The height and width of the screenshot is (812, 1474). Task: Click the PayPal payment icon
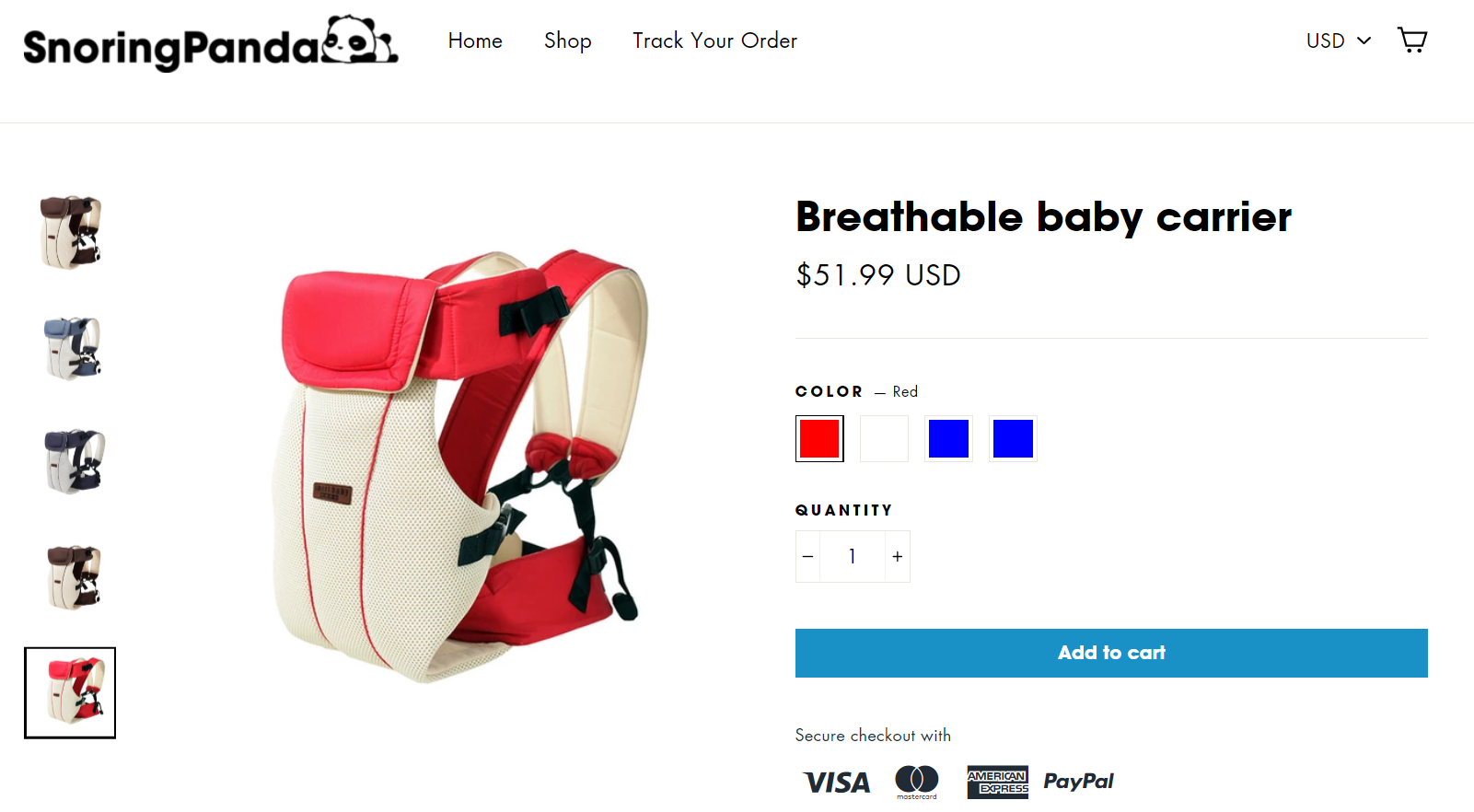pos(1078,782)
